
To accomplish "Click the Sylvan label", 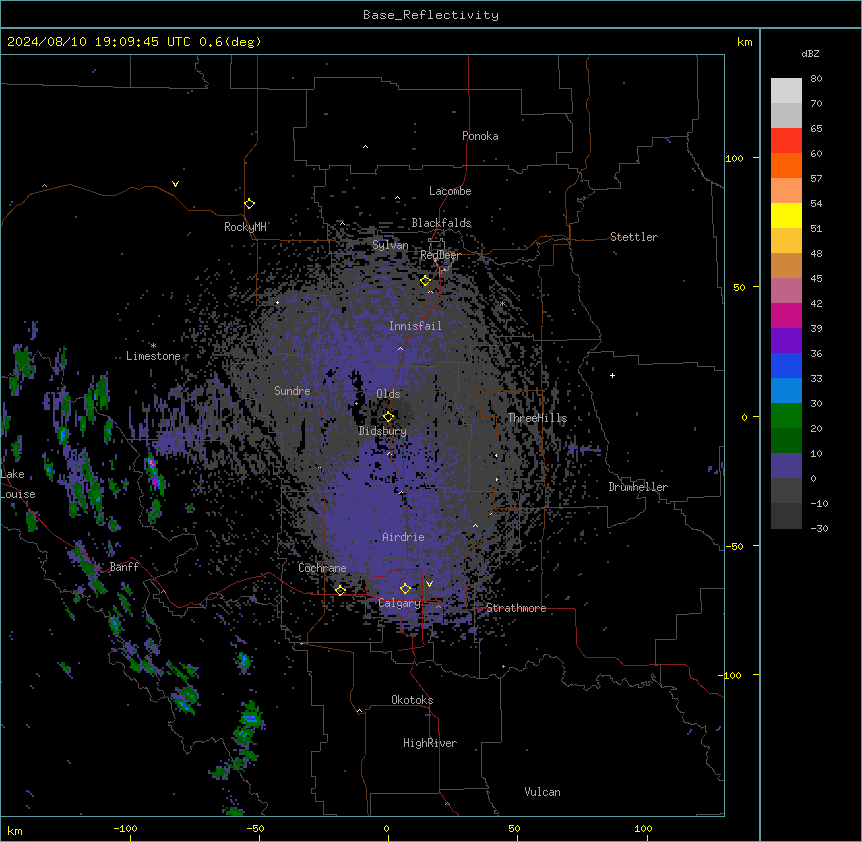I will click(390, 245).
